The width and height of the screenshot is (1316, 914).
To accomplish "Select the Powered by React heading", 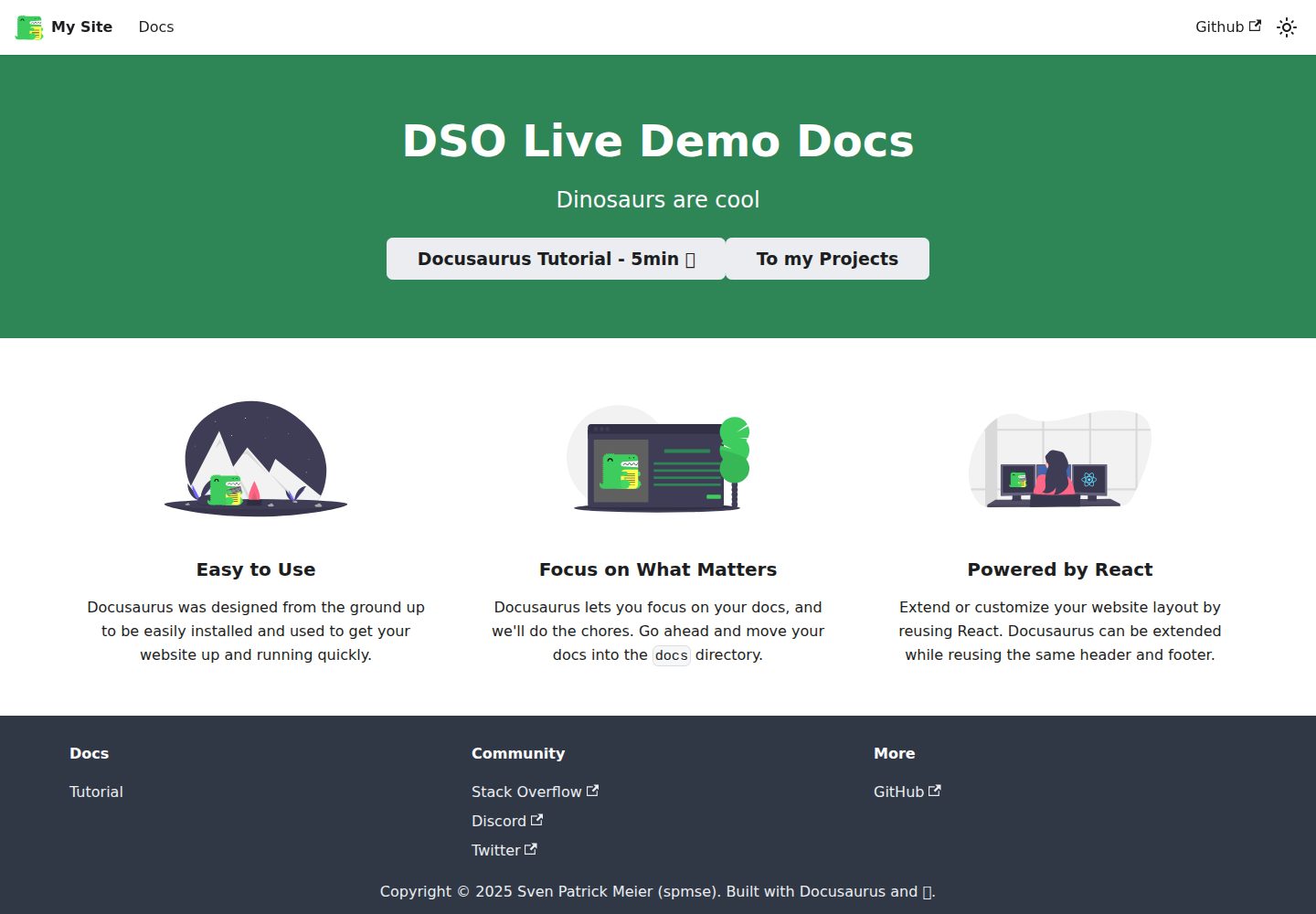I will click(1060, 569).
